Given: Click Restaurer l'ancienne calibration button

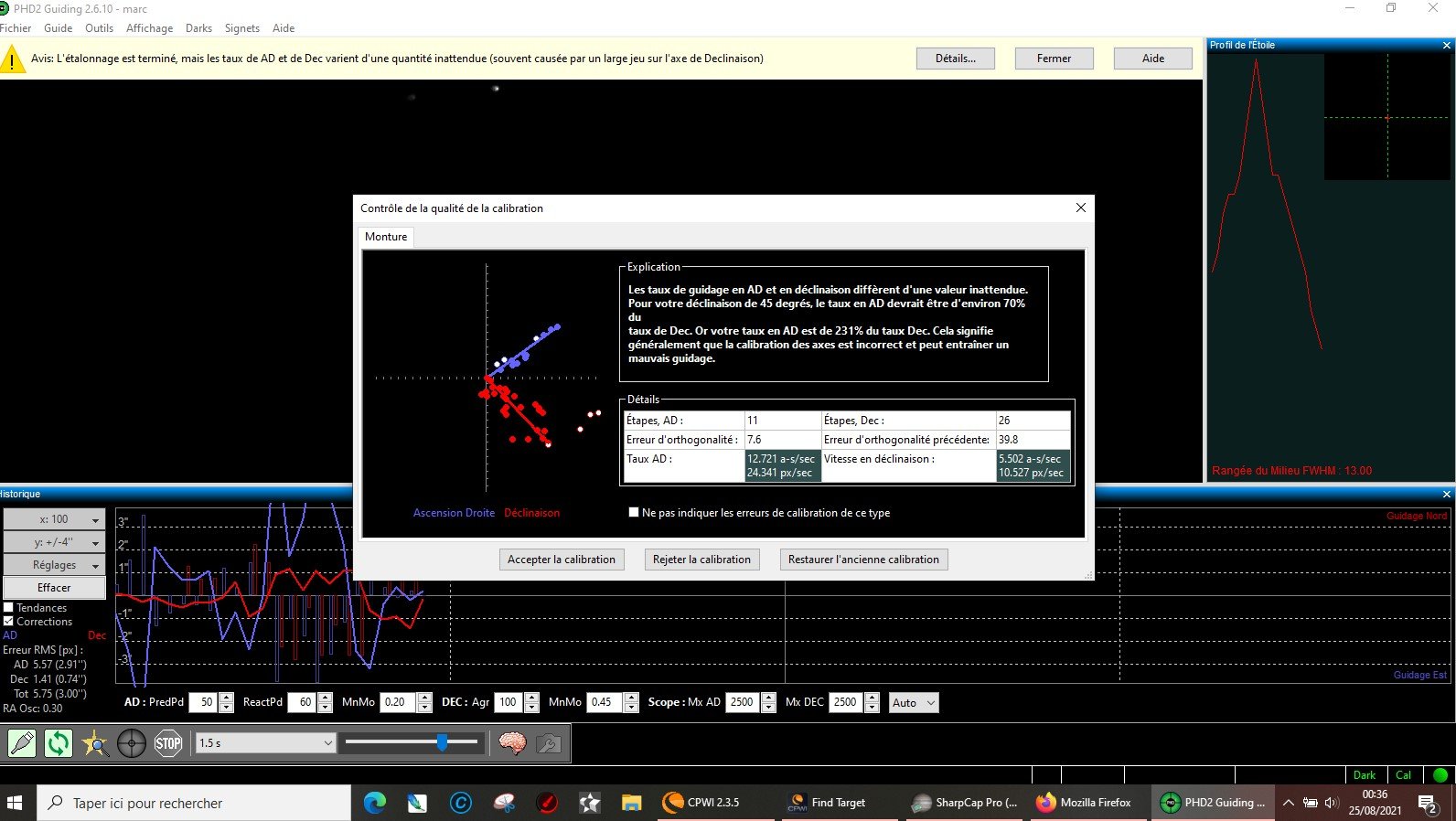Looking at the screenshot, I should [x=863, y=560].
